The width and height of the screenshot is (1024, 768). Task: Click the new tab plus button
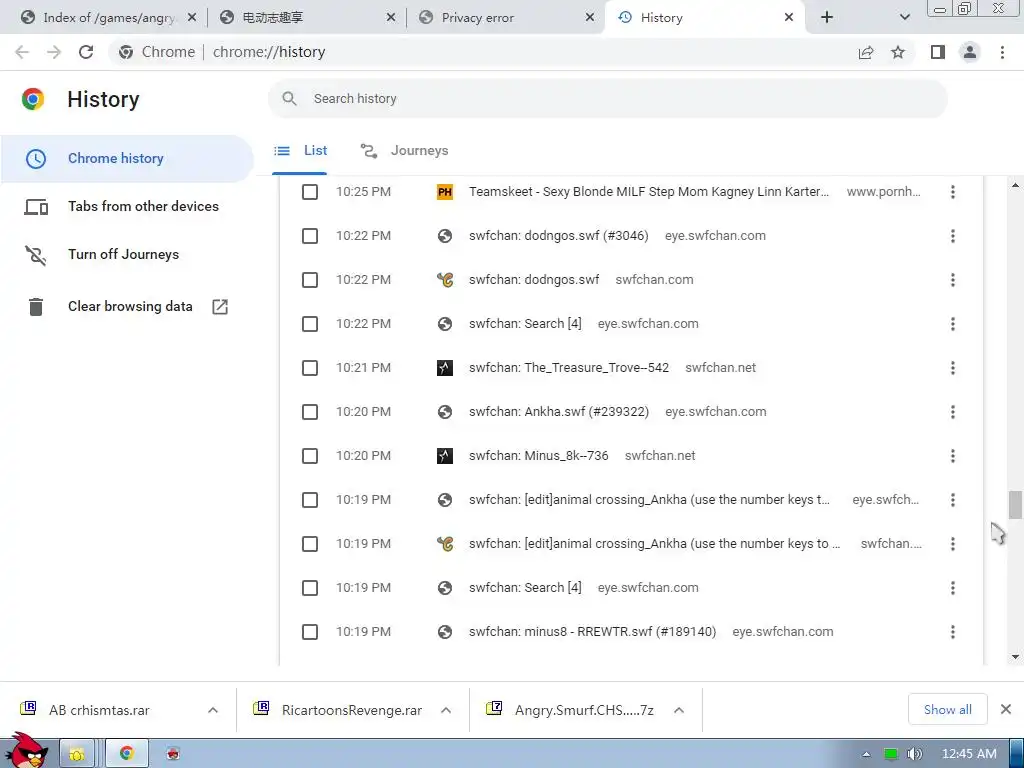pyautogui.click(x=827, y=18)
